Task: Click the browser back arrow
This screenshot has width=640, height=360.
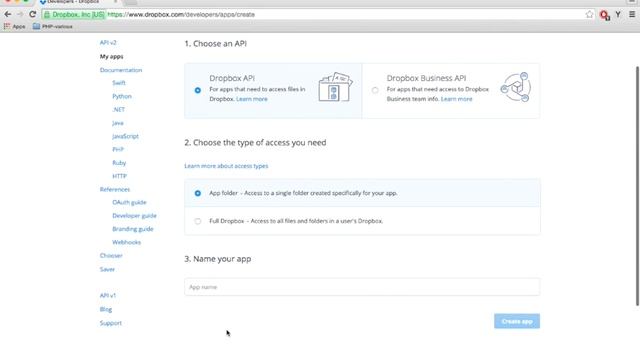Action: coord(8,14)
